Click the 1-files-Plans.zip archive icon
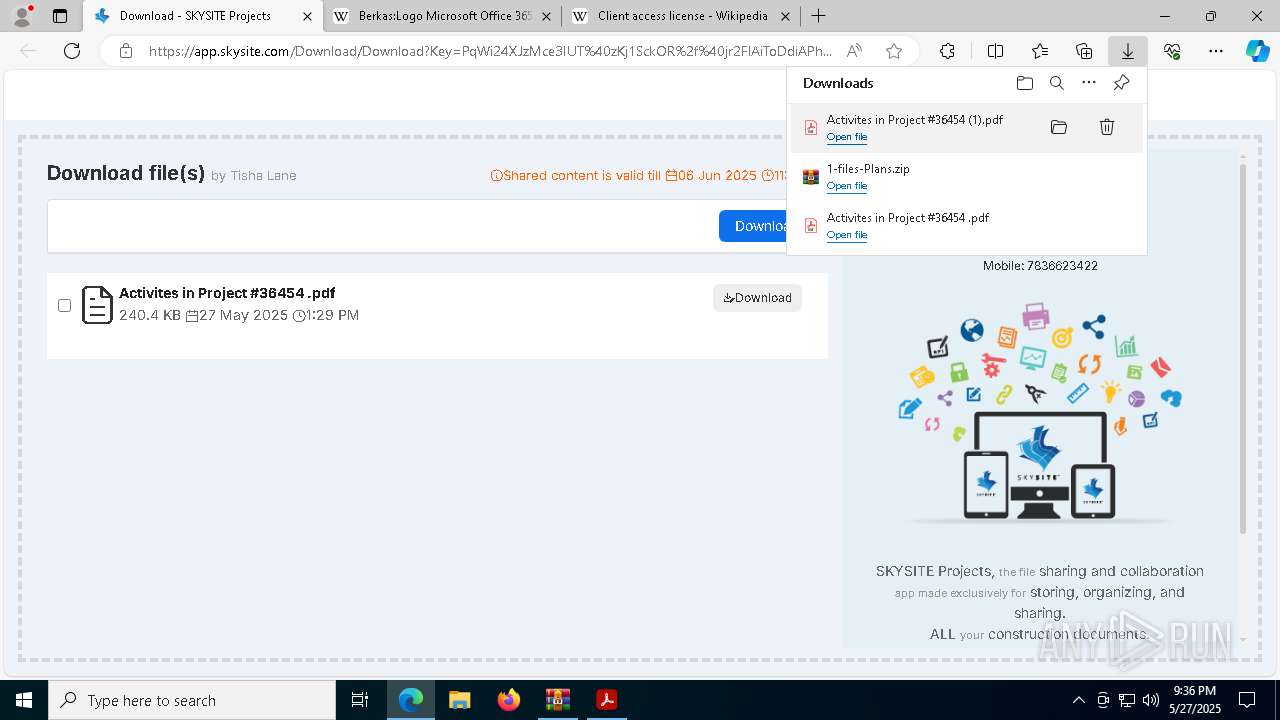Image resolution: width=1280 pixels, height=720 pixels. click(x=811, y=177)
